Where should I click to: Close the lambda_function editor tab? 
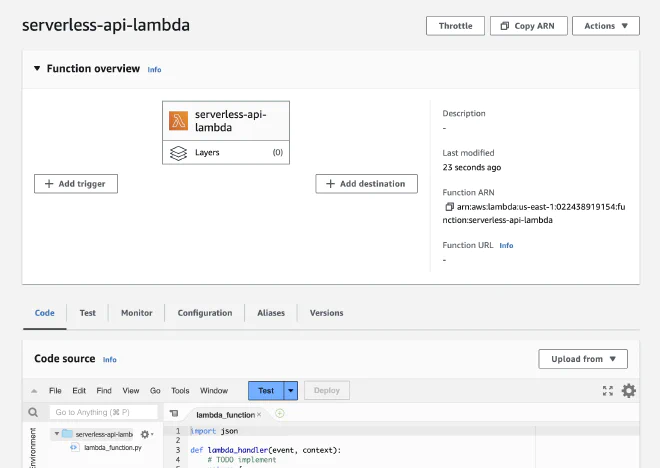pos(259,415)
